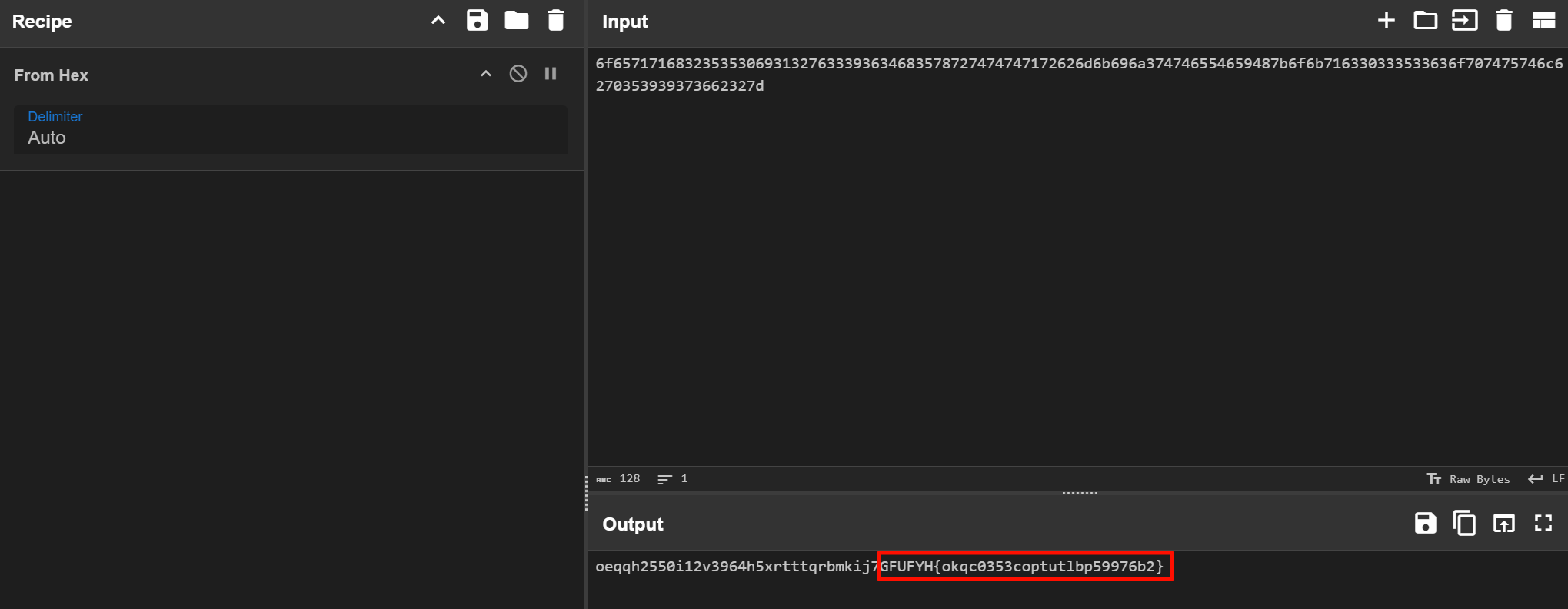Maximise the output pane
The width and height of the screenshot is (1568, 609).
point(1543,524)
